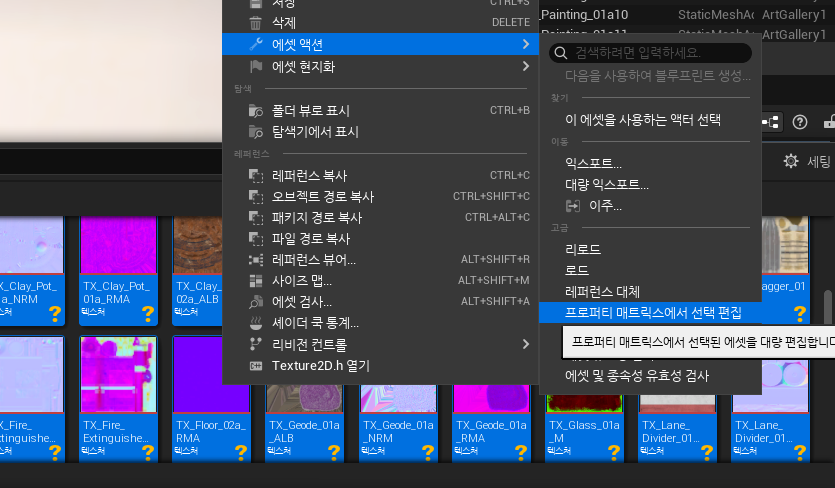Click the lock icon at right edge
The image size is (835, 488).
(830, 122)
